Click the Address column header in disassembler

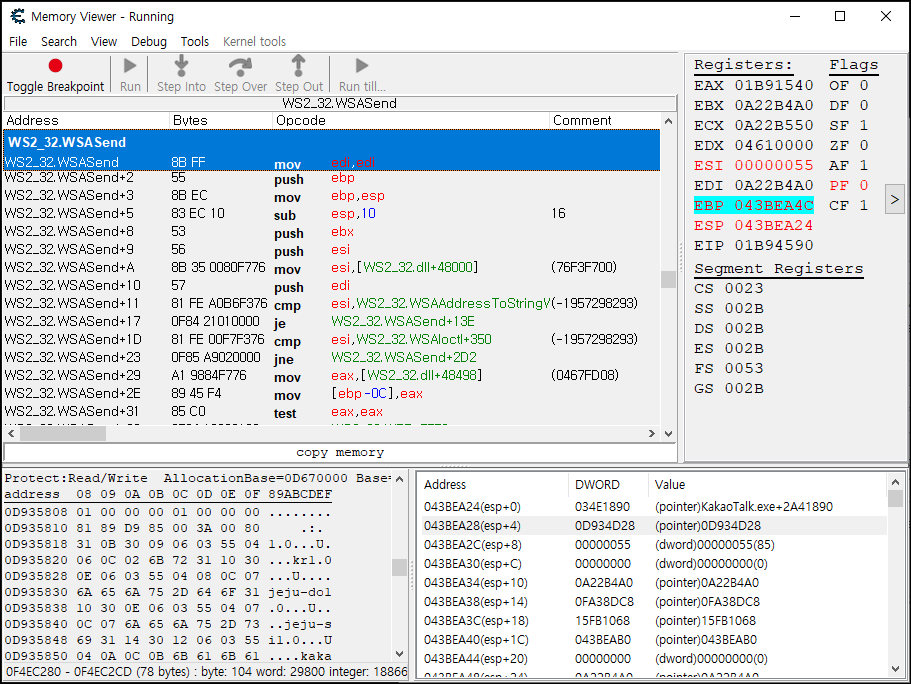tap(87, 120)
